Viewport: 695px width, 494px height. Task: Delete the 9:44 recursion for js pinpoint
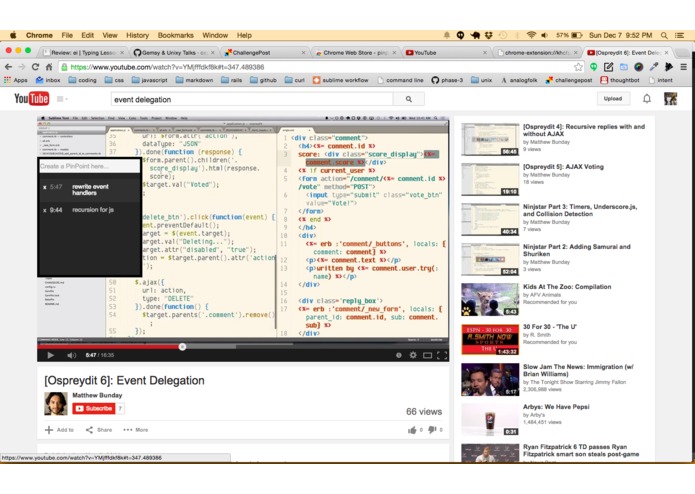[45, 210]
